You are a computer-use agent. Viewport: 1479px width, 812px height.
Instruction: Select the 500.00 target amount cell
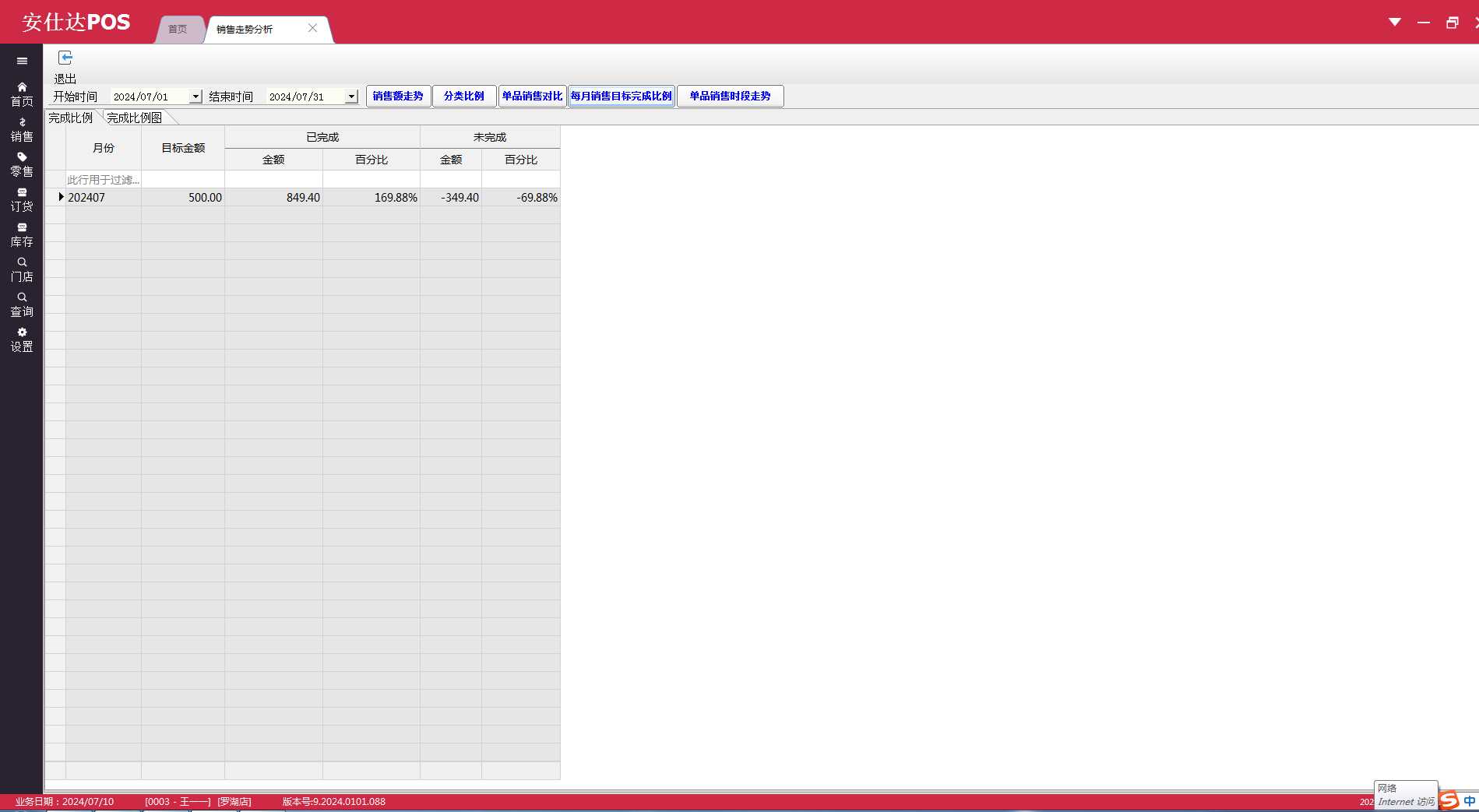(183, 198)
